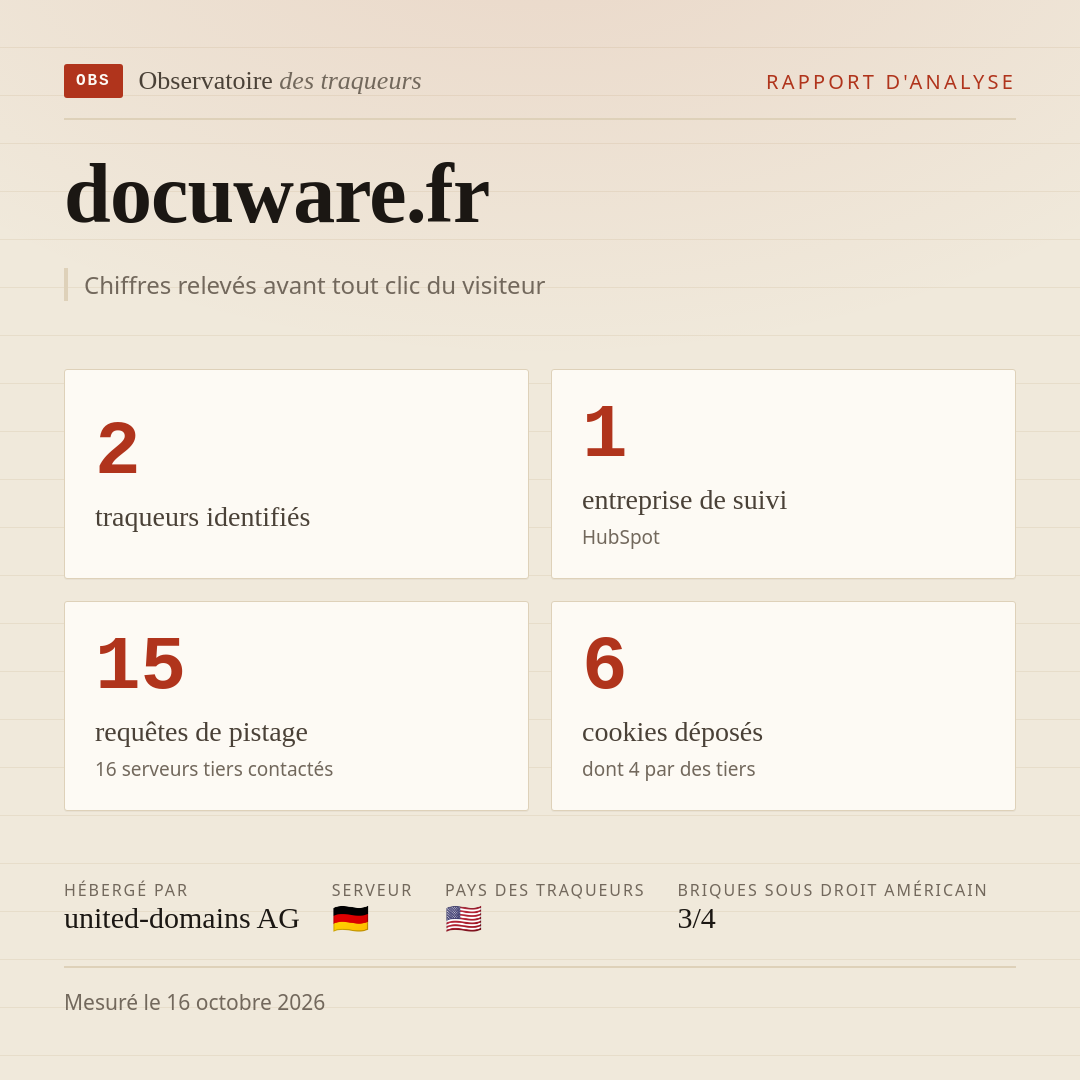Click the 'RAPPORT D'ANALYSE' label
Viewport: 1080px width, 1080px height.
click(x=890, y=82)
